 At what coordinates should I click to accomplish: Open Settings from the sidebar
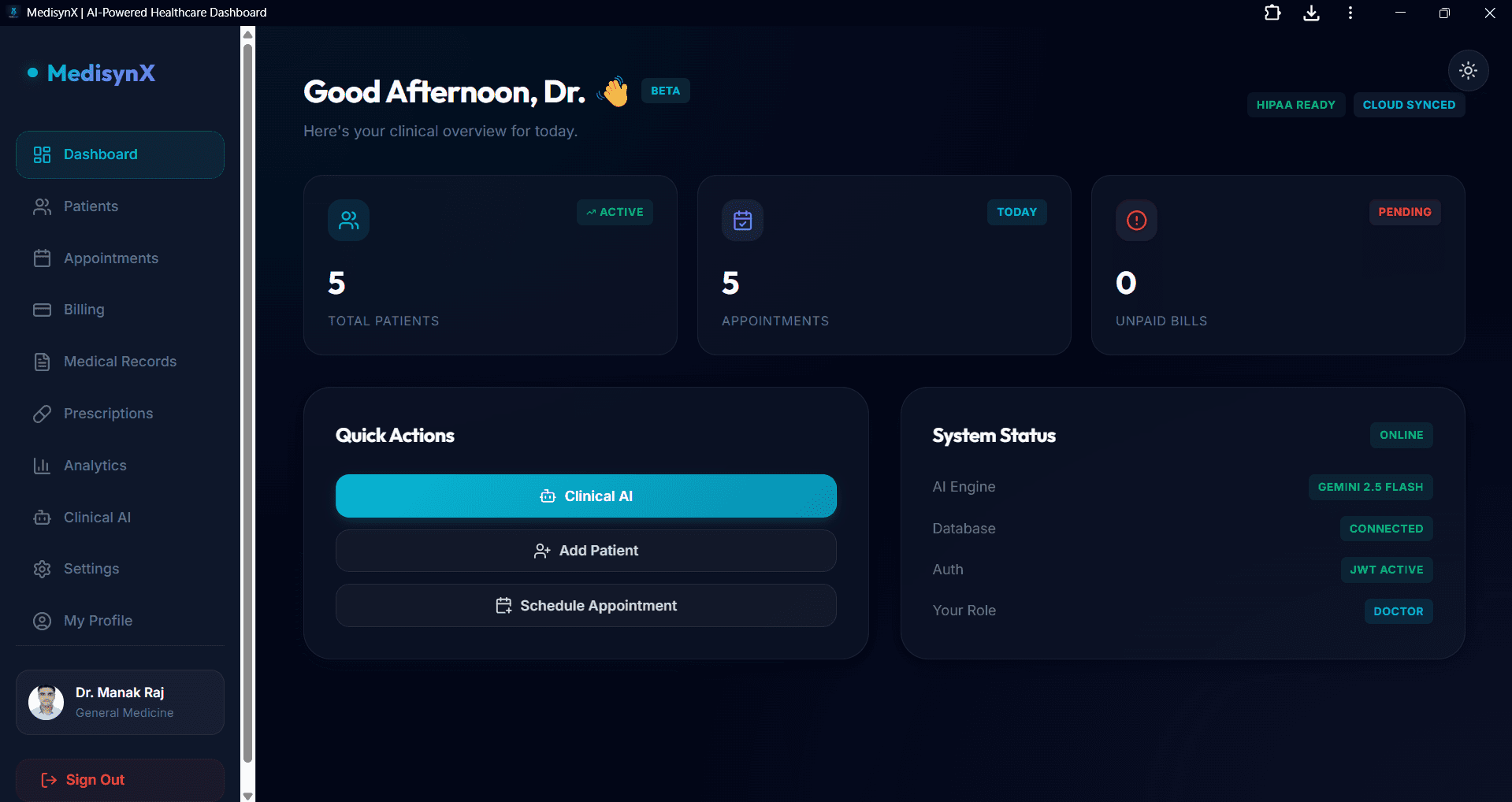120,569
